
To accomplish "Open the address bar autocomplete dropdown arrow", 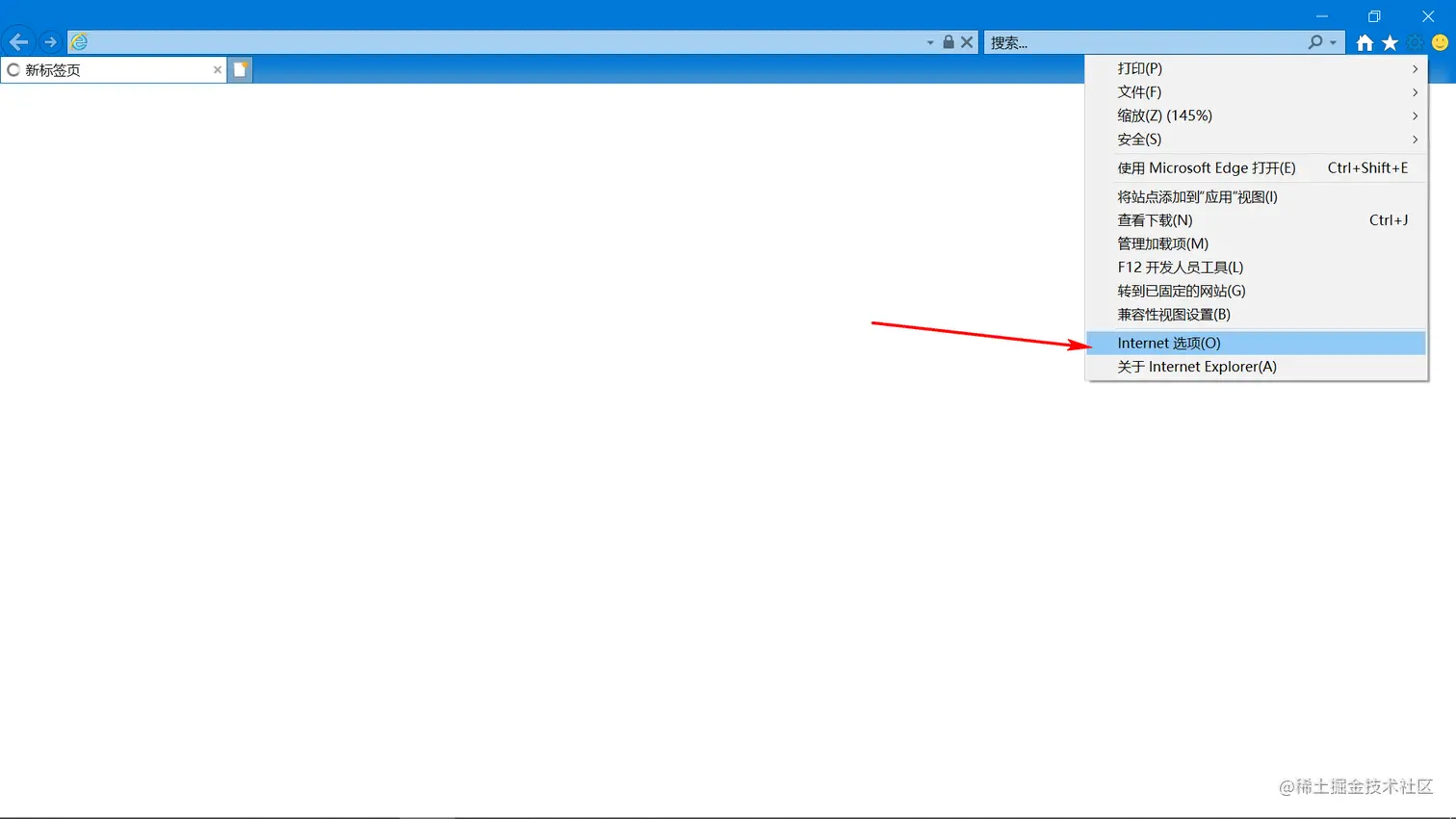I will pyautogui.click(x=930, y=42).
